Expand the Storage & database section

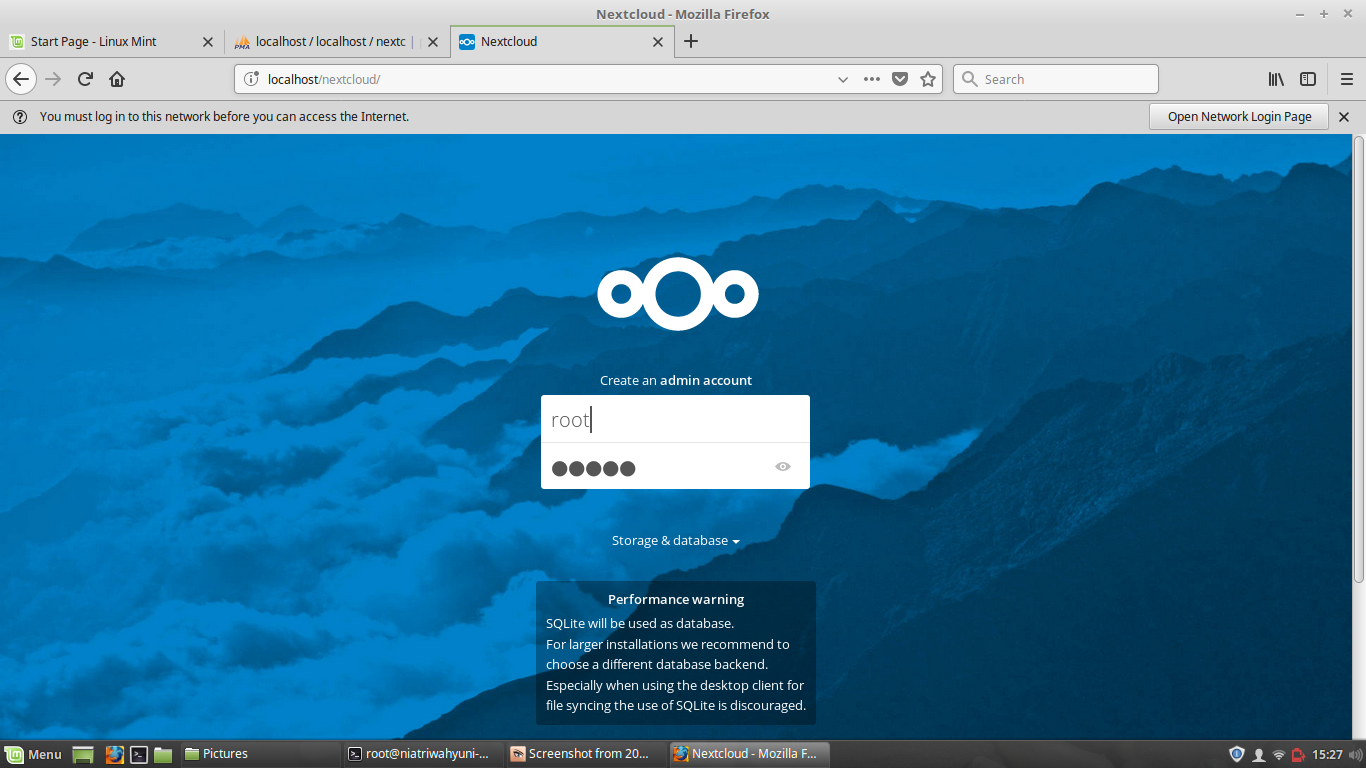click(x=675, y=540)
